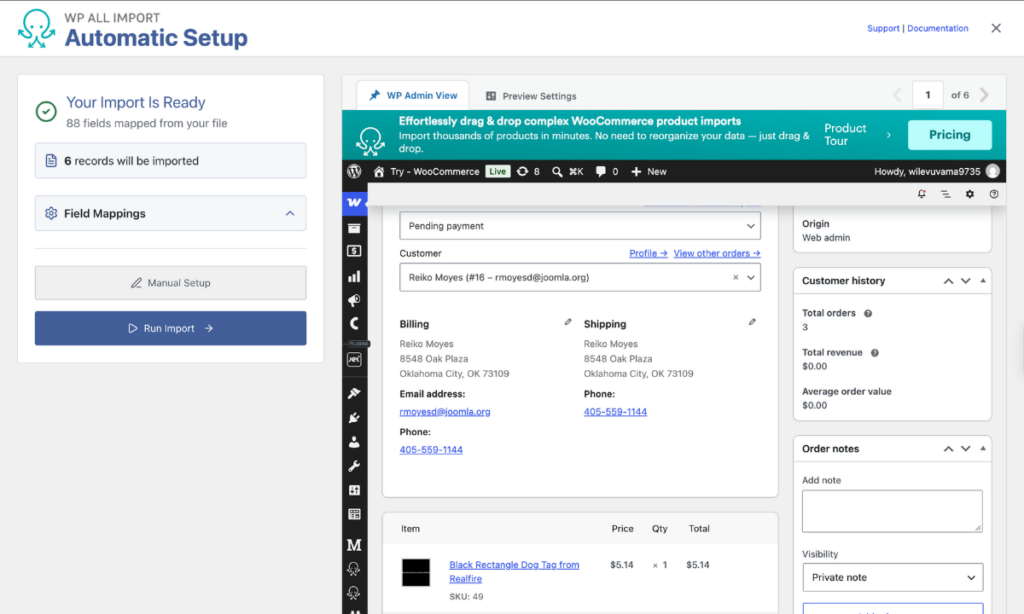Image resolution: width=1024 pixels, height=614 pixels.
Task: Open the Support link
Action: click(883, 28)
